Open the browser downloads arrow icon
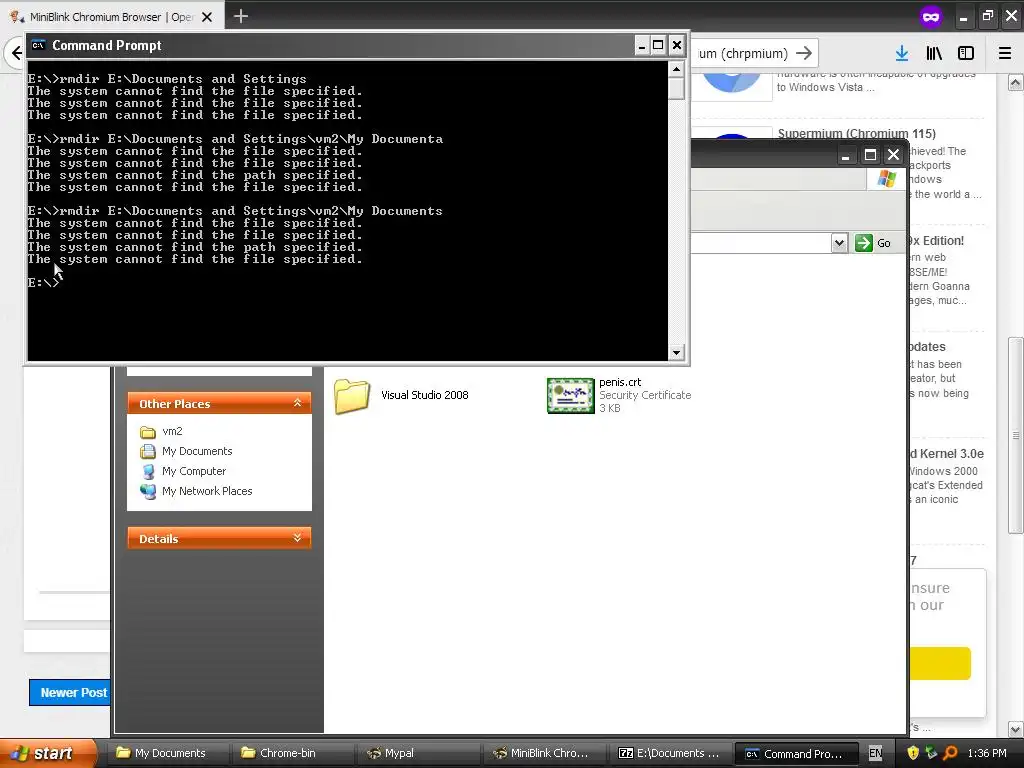Image resolution: width=1024 pixels, height=768 pixels. tap(902, 54)
